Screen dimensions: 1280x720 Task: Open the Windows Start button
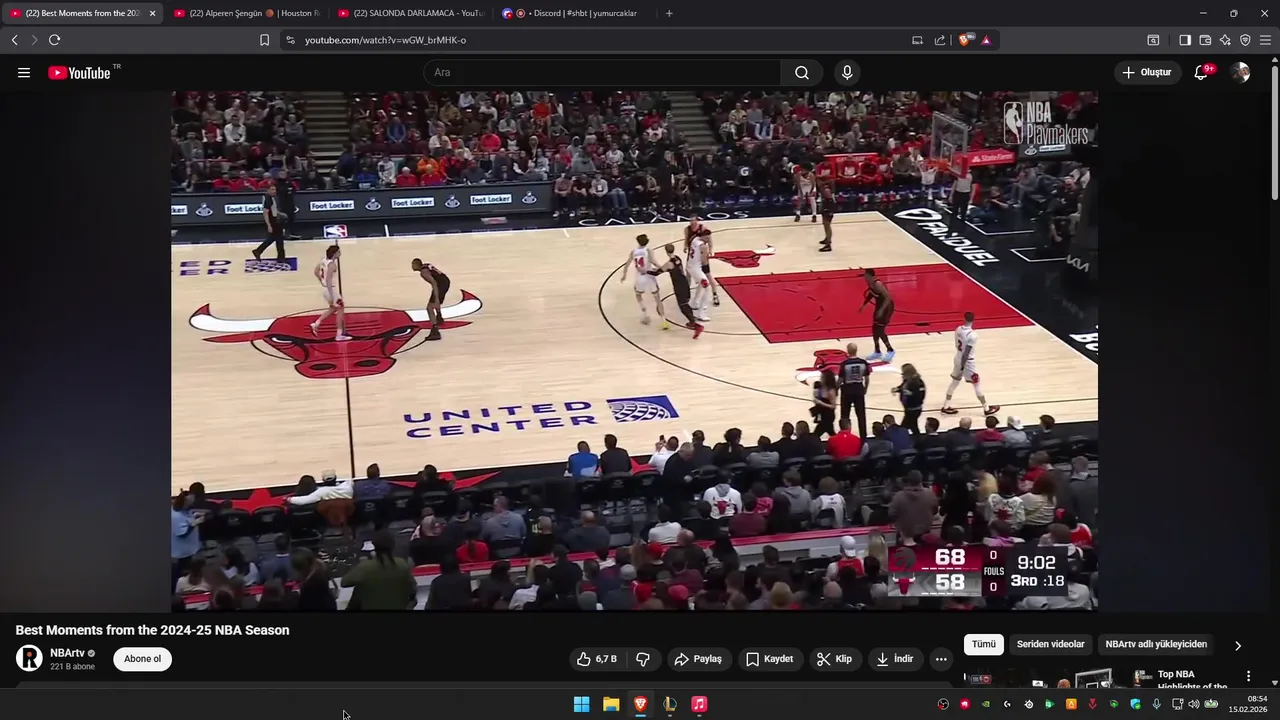click(x=581, y=704)
